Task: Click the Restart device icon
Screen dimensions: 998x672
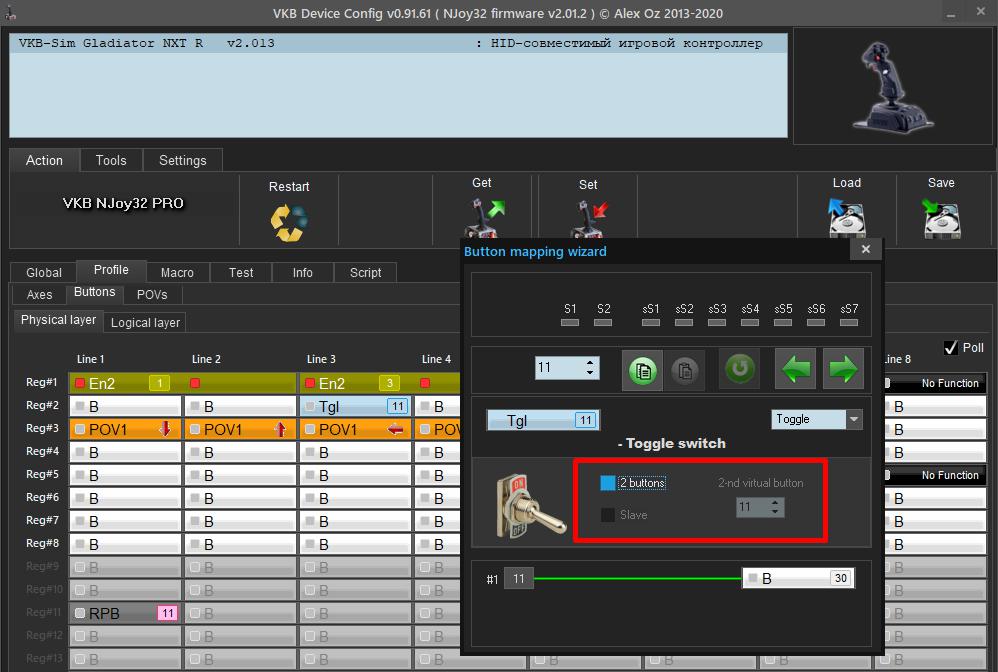Action: [289, 222]
